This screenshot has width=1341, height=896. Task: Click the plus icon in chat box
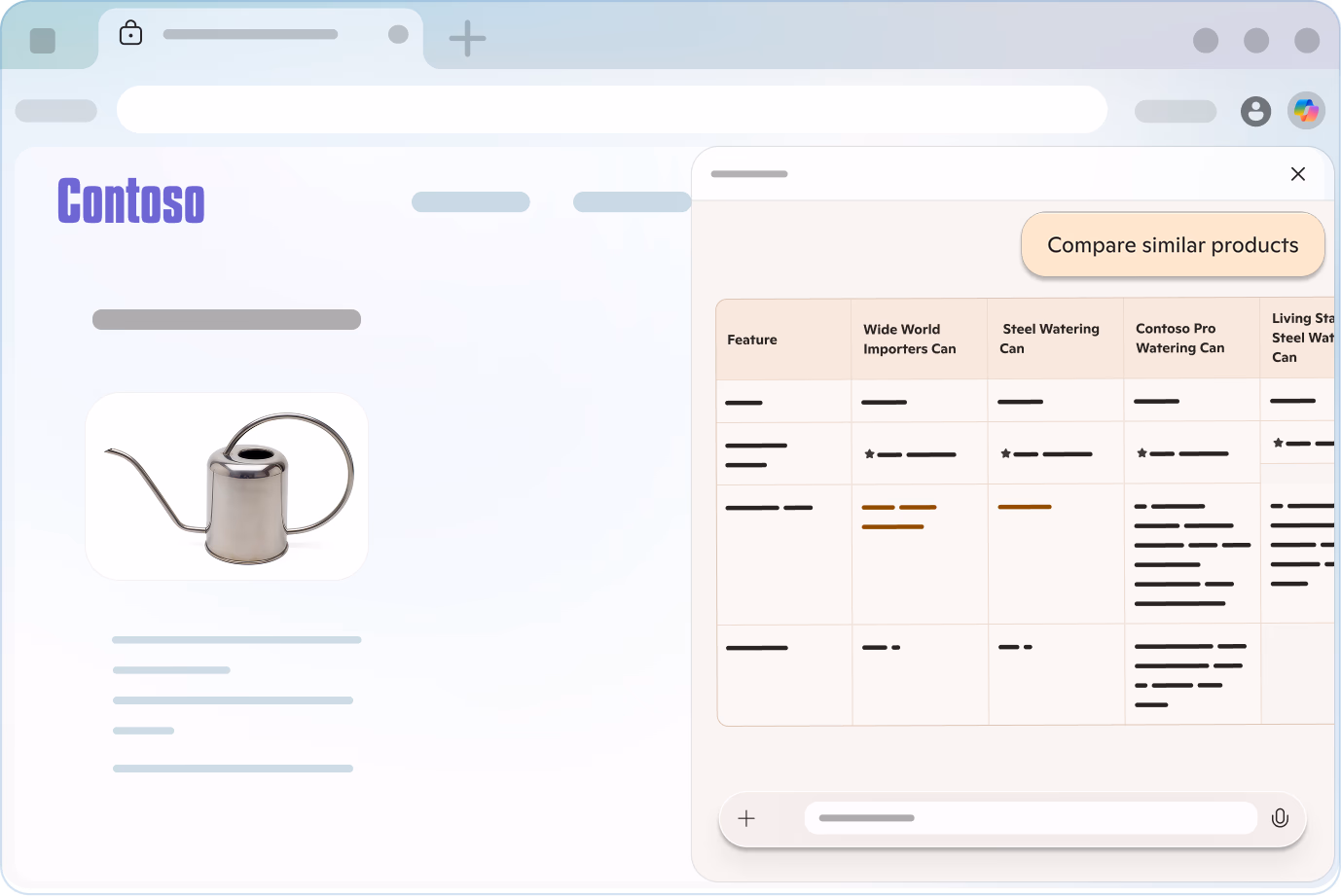(746, 818)
